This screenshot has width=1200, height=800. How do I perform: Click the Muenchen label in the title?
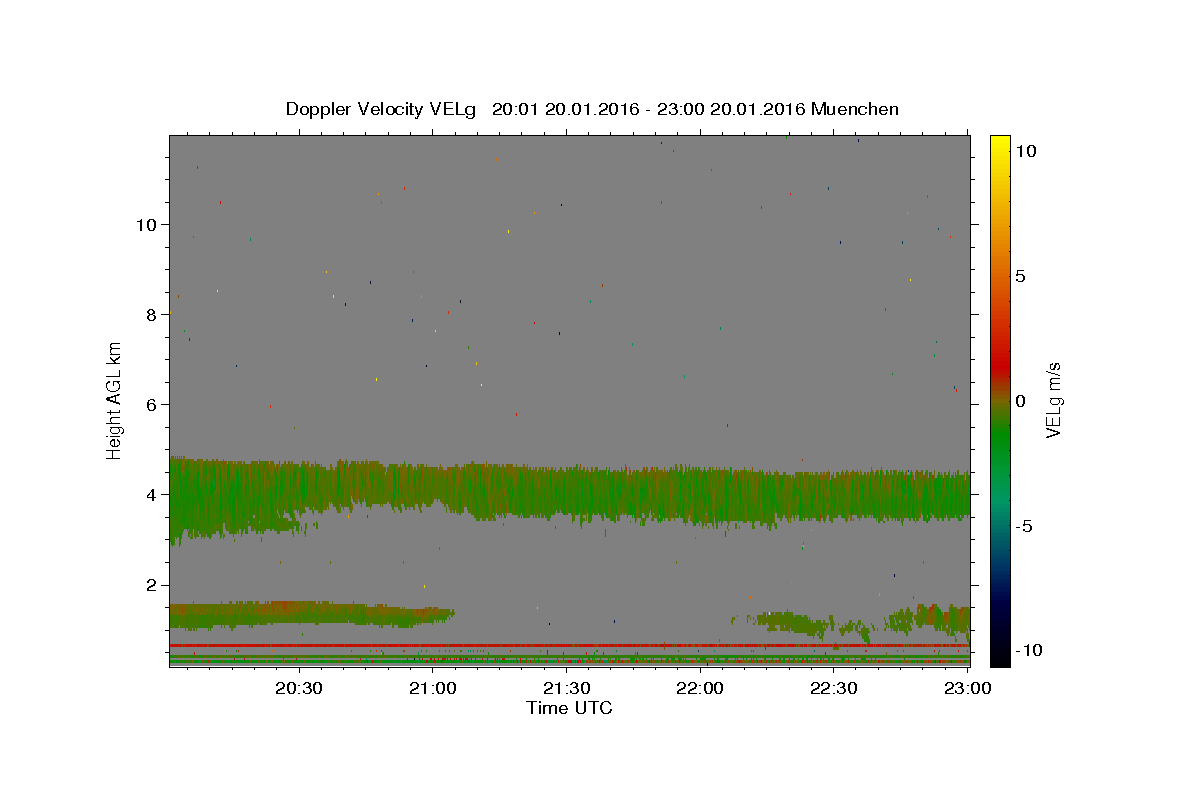855,109
